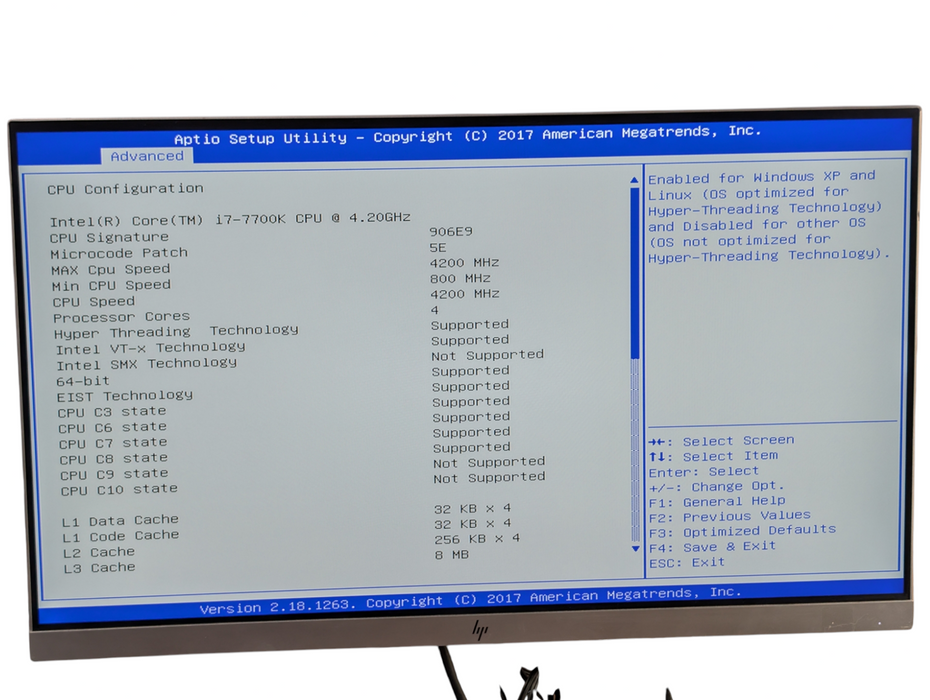This screenshot has height=700, width=930.
Task: Select the Advanced tab
Action: 146,156
